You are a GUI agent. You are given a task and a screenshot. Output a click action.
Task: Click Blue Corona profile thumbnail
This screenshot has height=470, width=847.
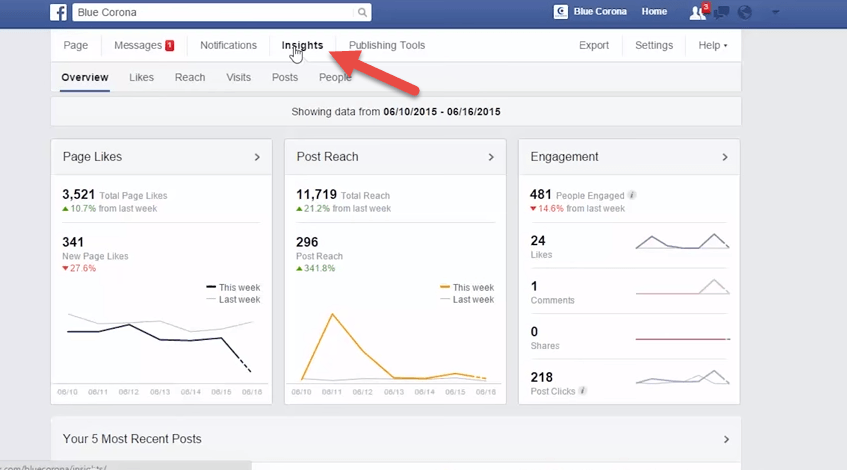(x=561, y=12)
